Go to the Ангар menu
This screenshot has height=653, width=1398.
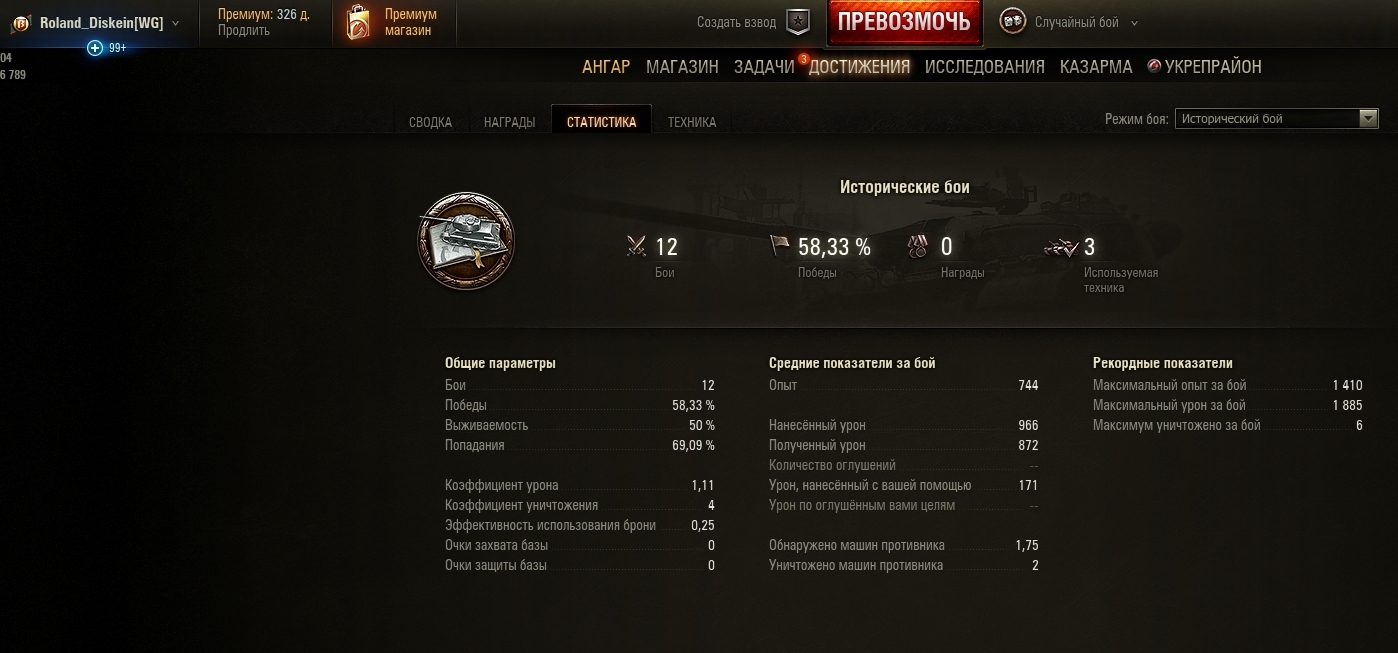click(x=606, y=67)
